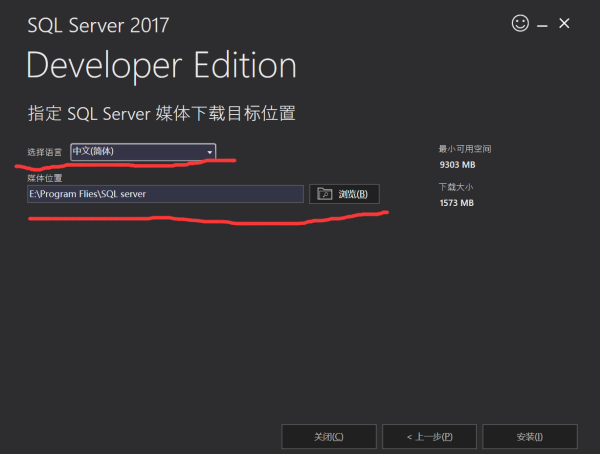Viewport: 600px width, 454px height.
Task: Click the 1573 MB download size value
Action: (457, 203)
